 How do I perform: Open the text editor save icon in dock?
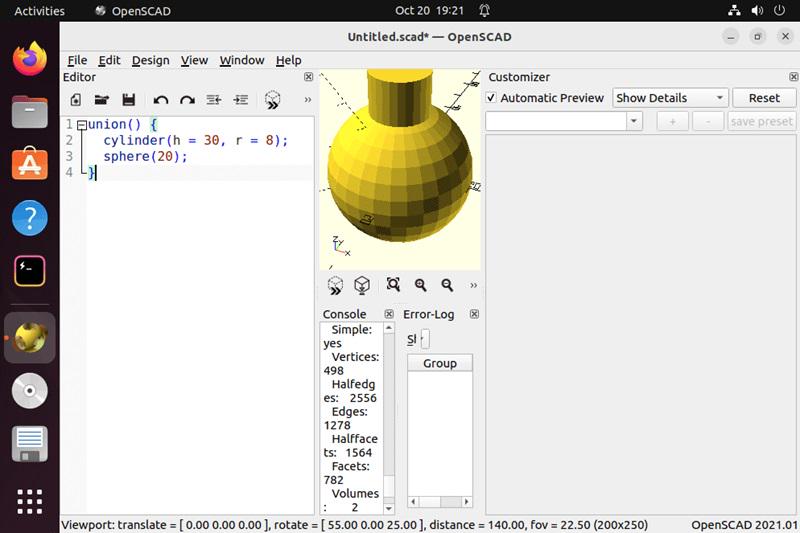point(30,444)
